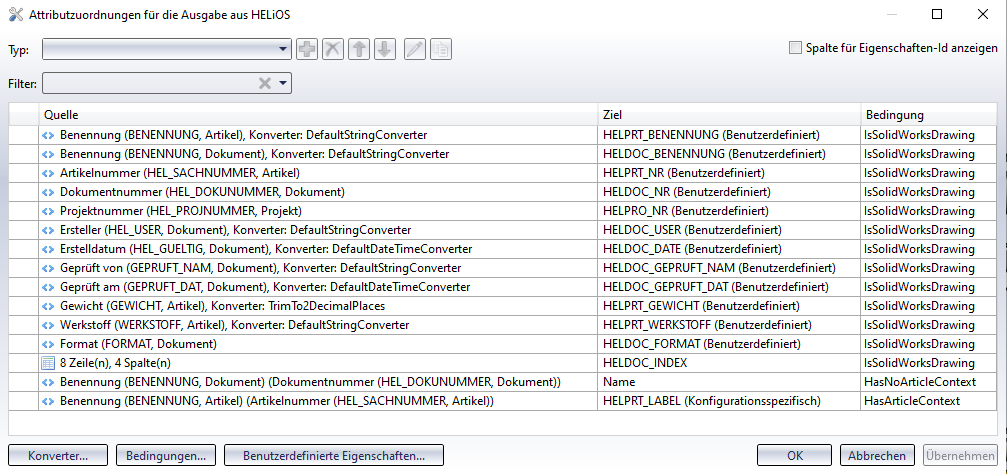Select target cell HELDOC_FORMAT (Benutzerdefiniert)
The height and width of the screenshot is (474, 1007).
730,344
